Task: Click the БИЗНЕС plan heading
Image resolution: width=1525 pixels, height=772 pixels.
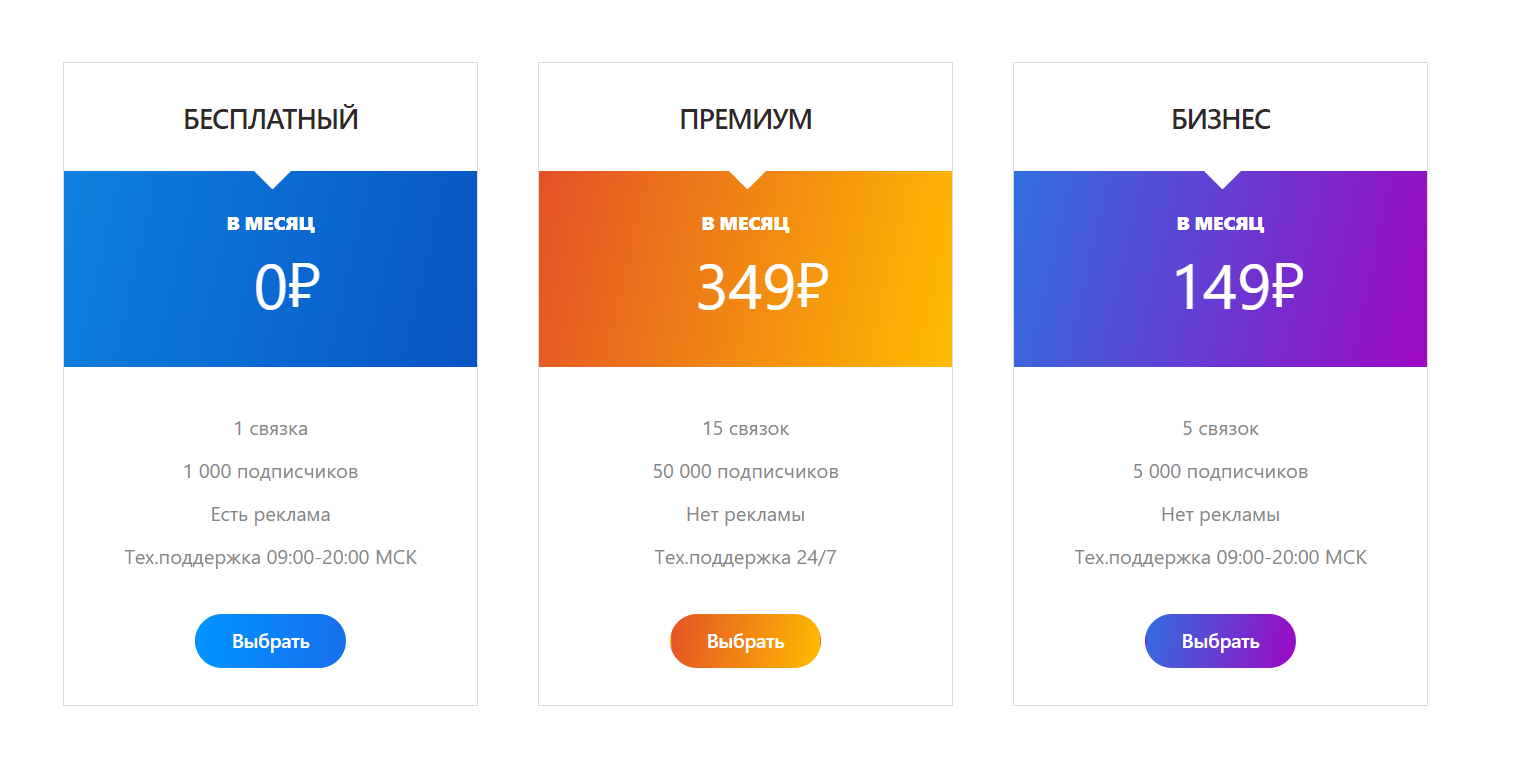Action: point(1221,119)
